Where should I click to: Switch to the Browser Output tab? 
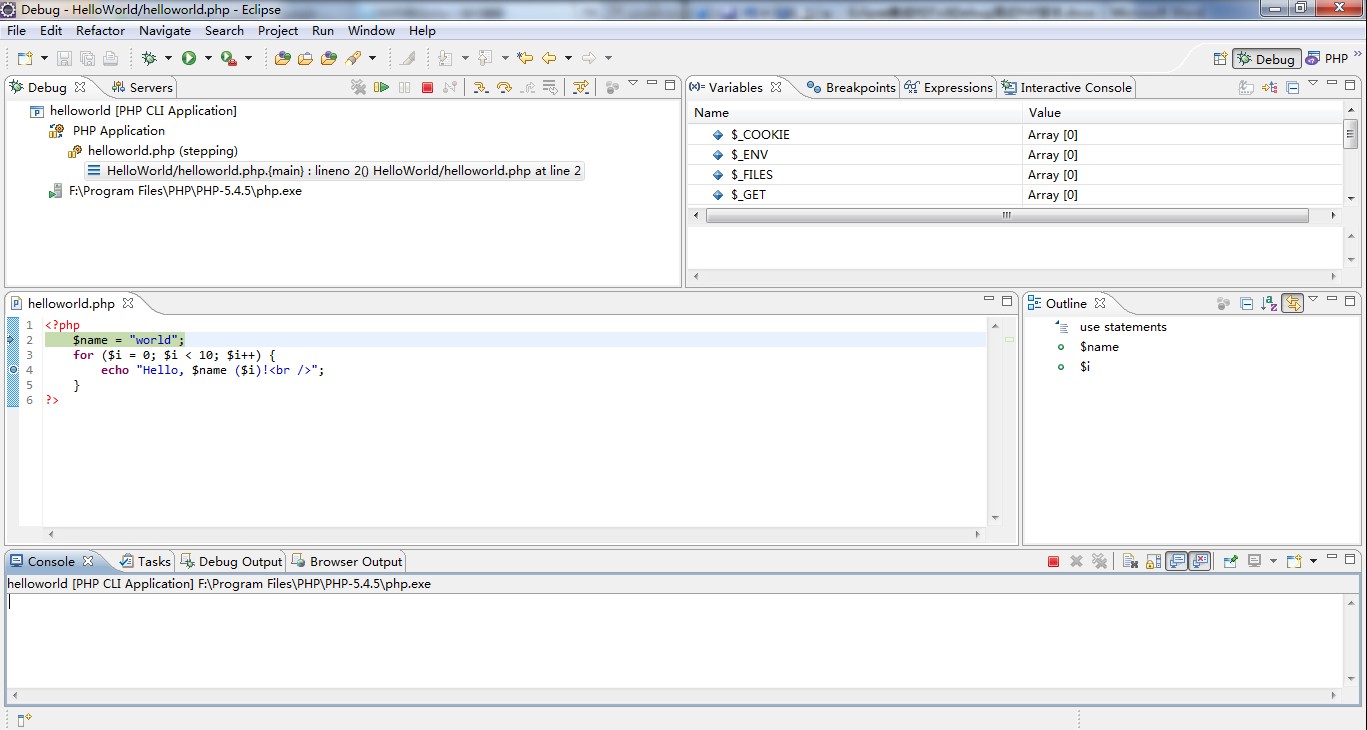[346, 562]
